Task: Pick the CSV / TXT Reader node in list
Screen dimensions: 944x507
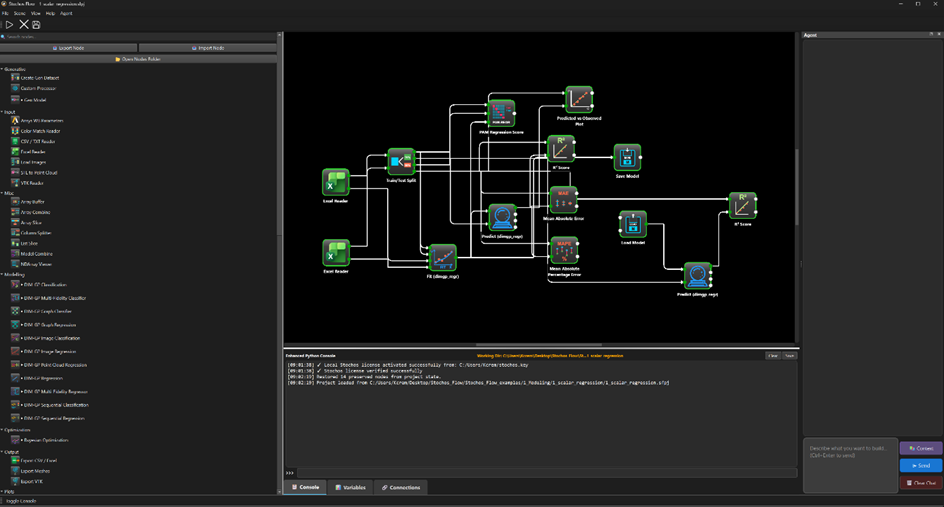Action: [39, 141]
